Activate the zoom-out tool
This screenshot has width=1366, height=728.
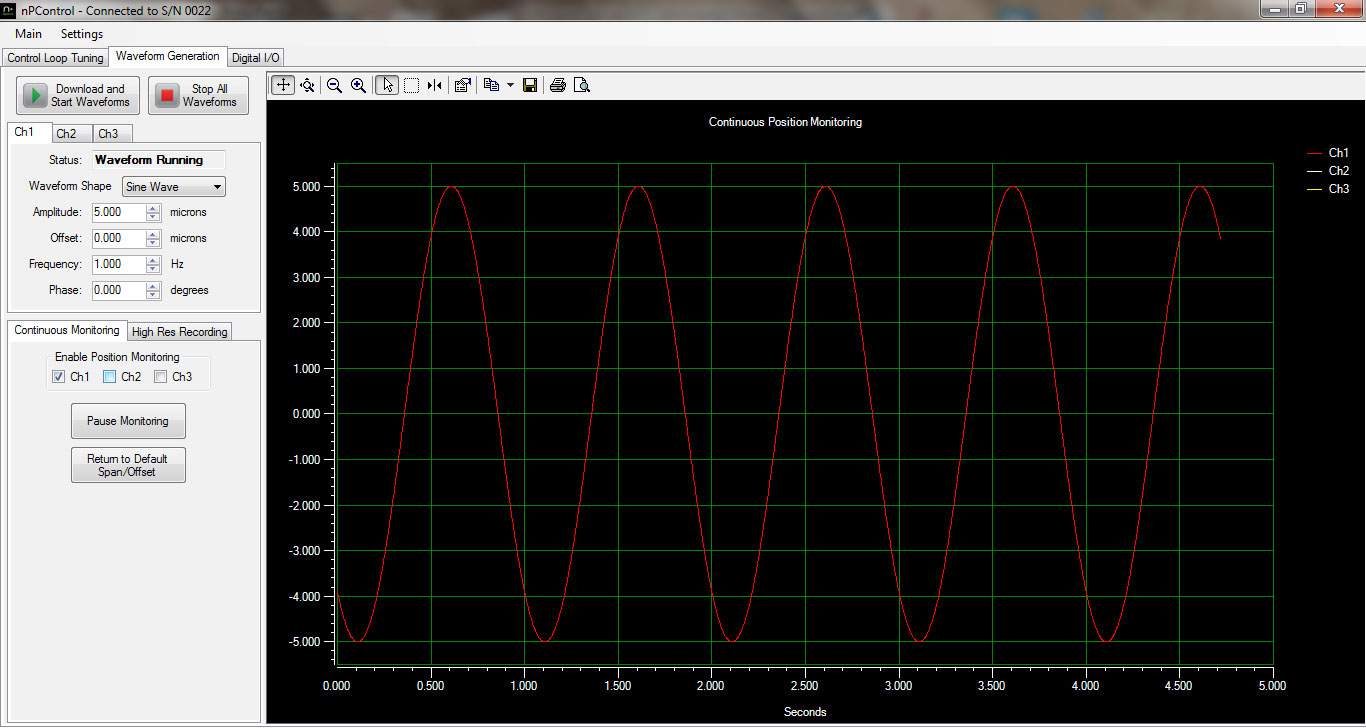point(335,85)
